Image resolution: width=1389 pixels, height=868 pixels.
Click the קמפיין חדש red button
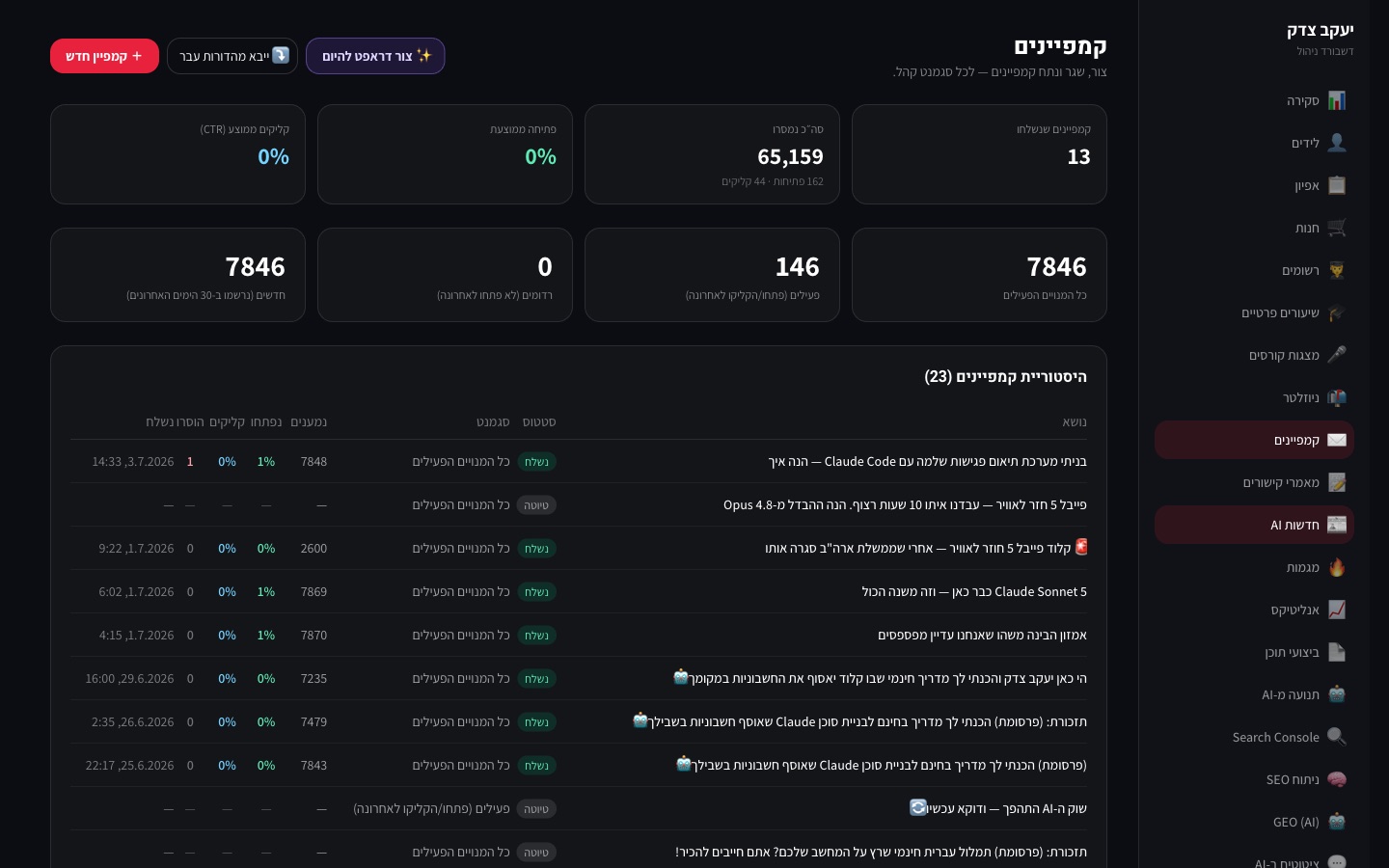tap(104, 56)
